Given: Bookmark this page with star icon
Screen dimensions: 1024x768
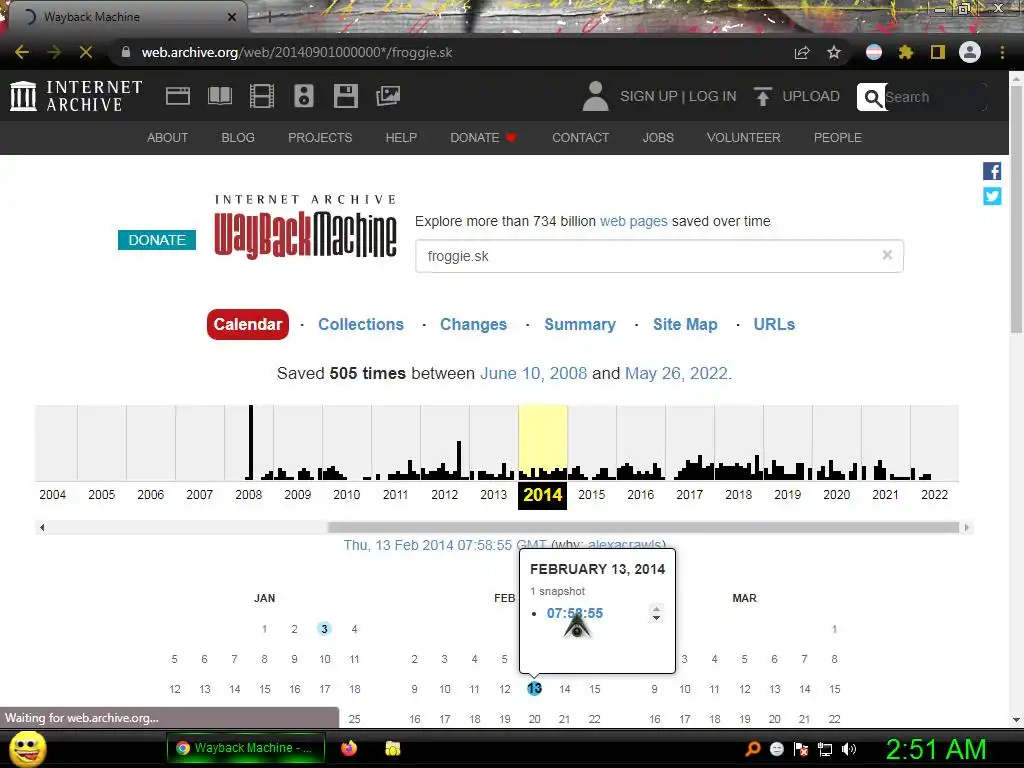Looking at the screenshot, I should 834,52.
